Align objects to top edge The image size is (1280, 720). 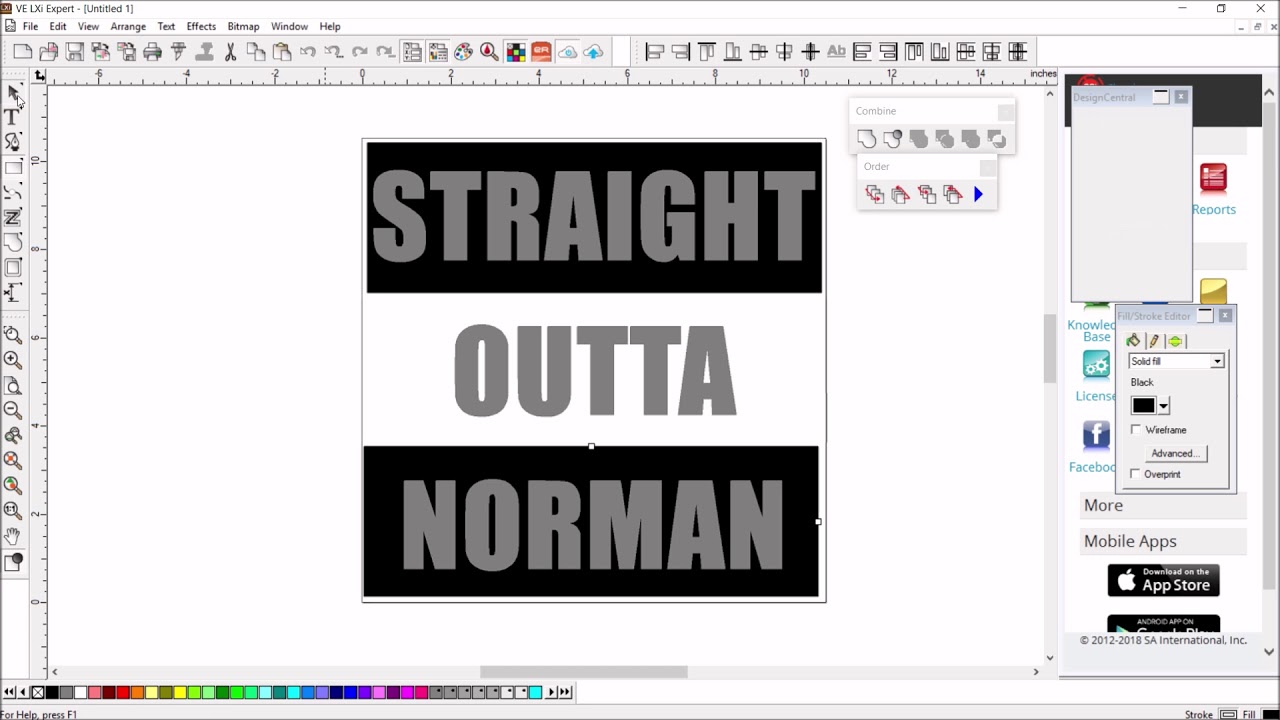707,52
